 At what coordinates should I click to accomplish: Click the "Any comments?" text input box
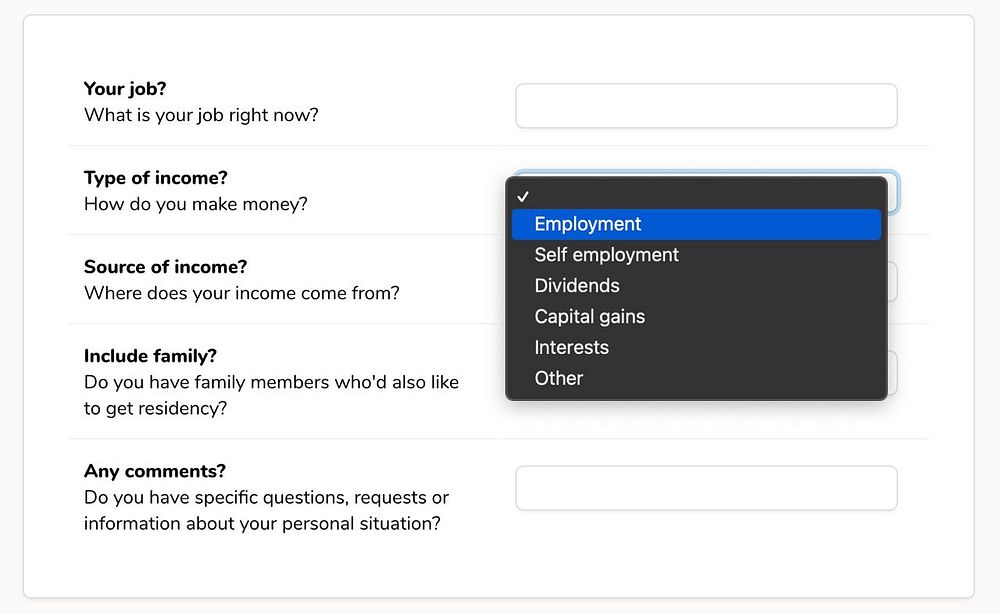706,488
